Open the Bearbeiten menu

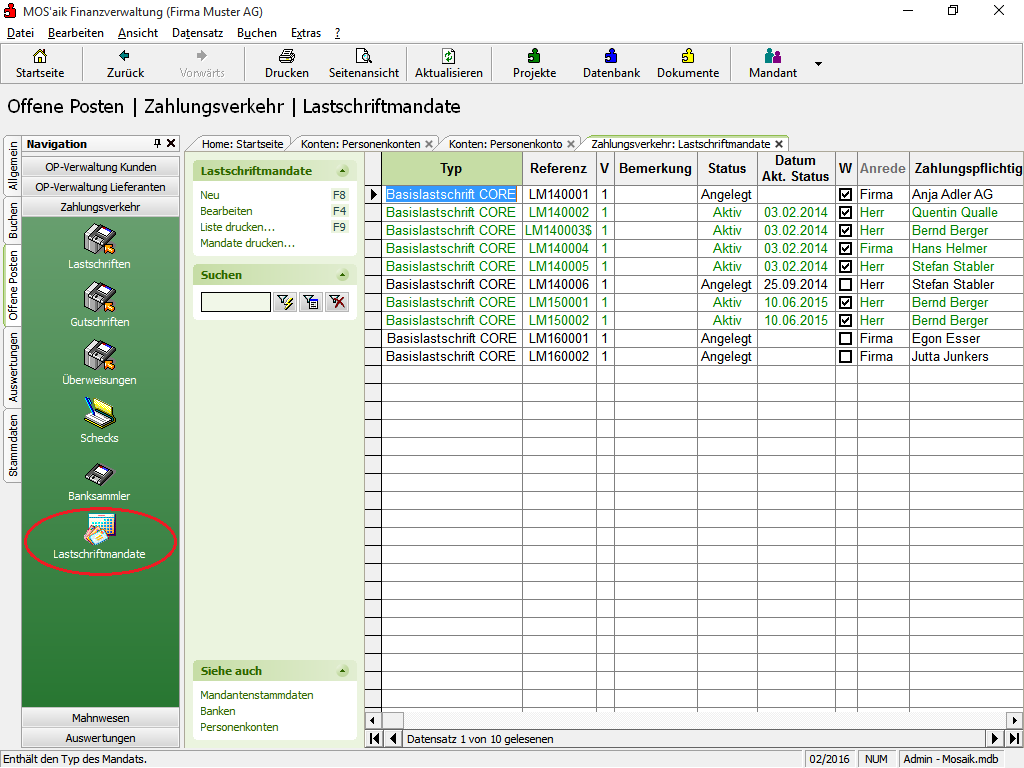[76, 33]
